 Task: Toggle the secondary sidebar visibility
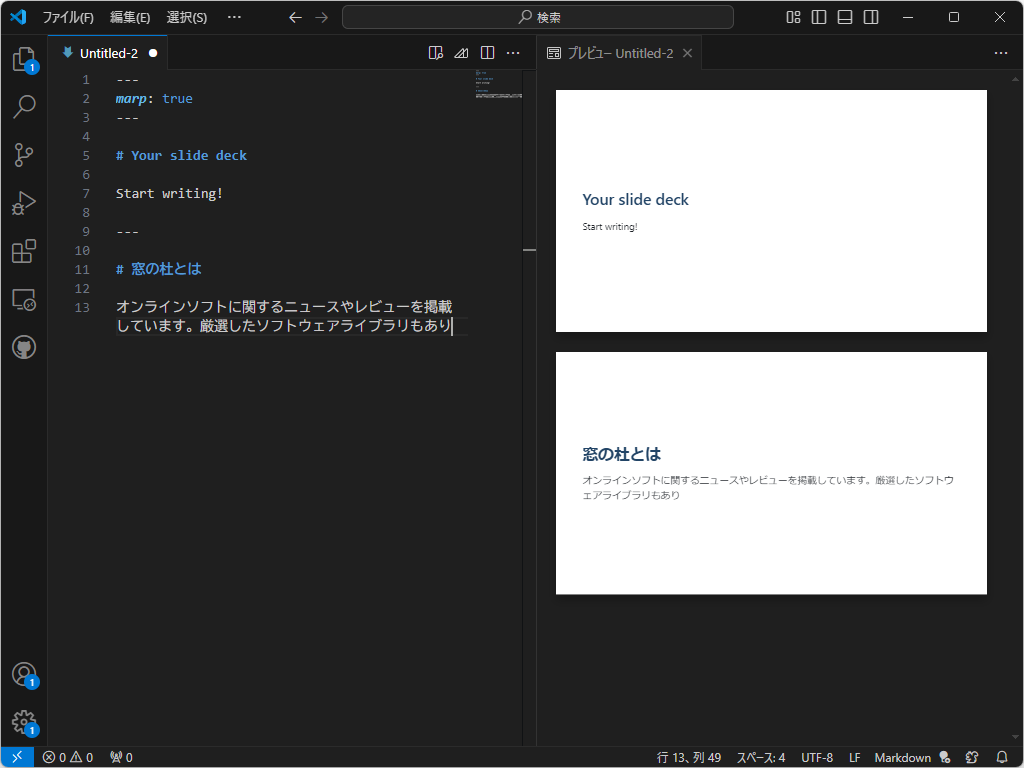(x=870, y=17)
